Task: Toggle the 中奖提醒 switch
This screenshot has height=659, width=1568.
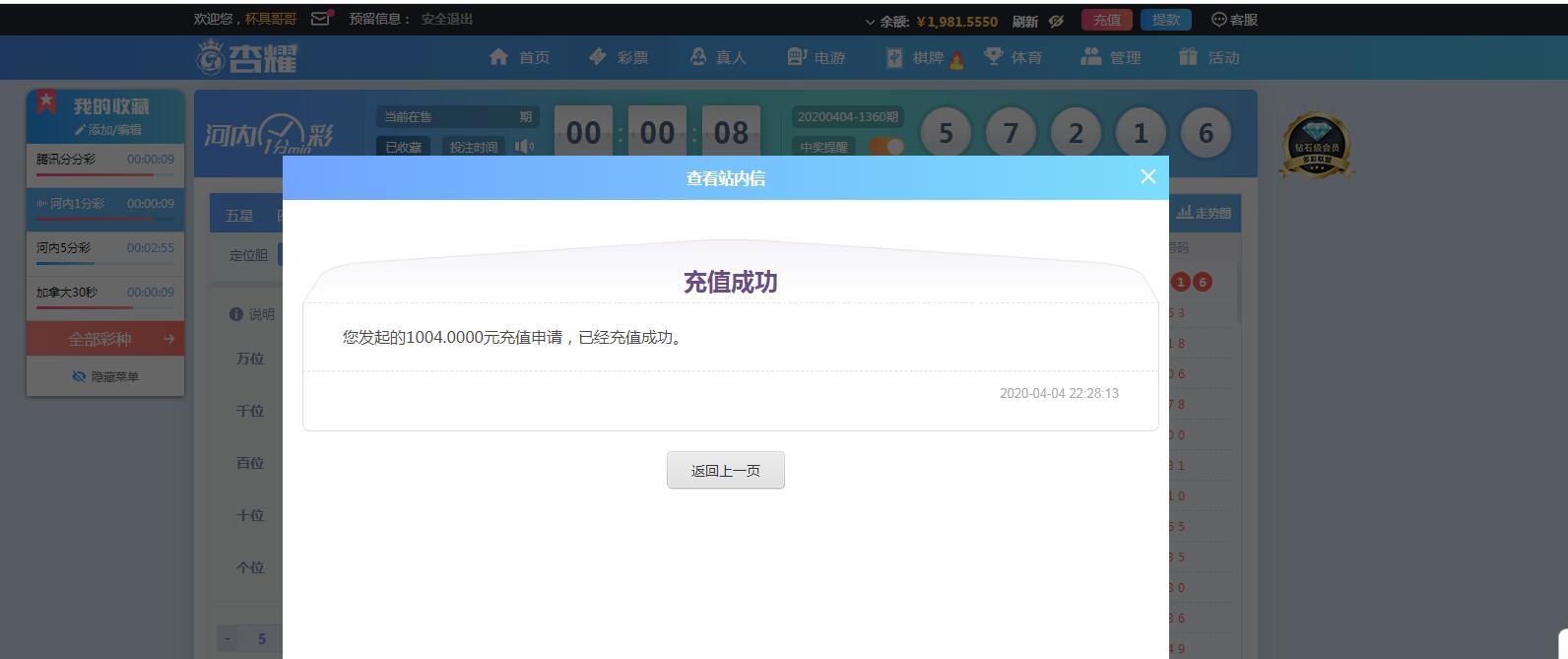Action: (885, 147)
